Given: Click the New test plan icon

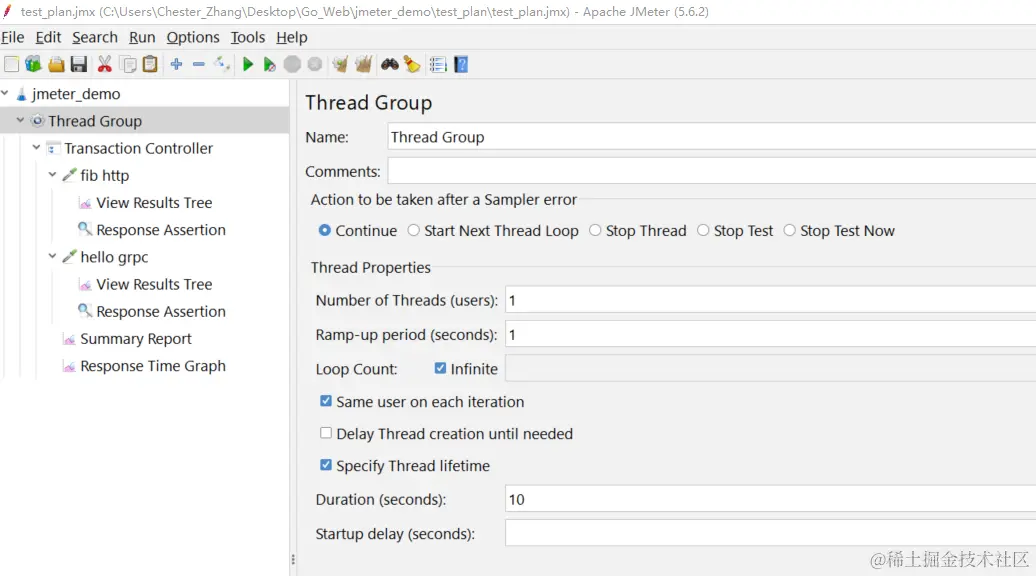Looking at the screenshot, I should point(11,64).
